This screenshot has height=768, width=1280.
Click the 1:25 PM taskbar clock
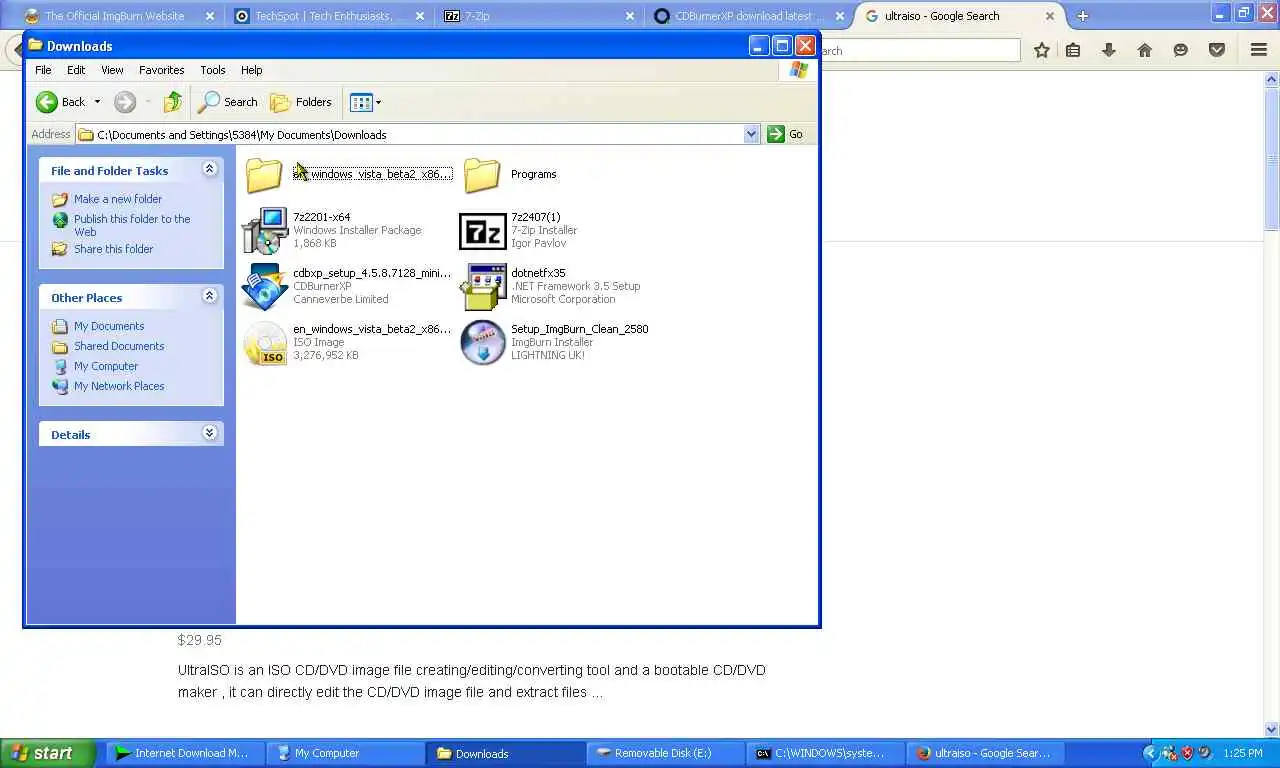pos(1242,753)
